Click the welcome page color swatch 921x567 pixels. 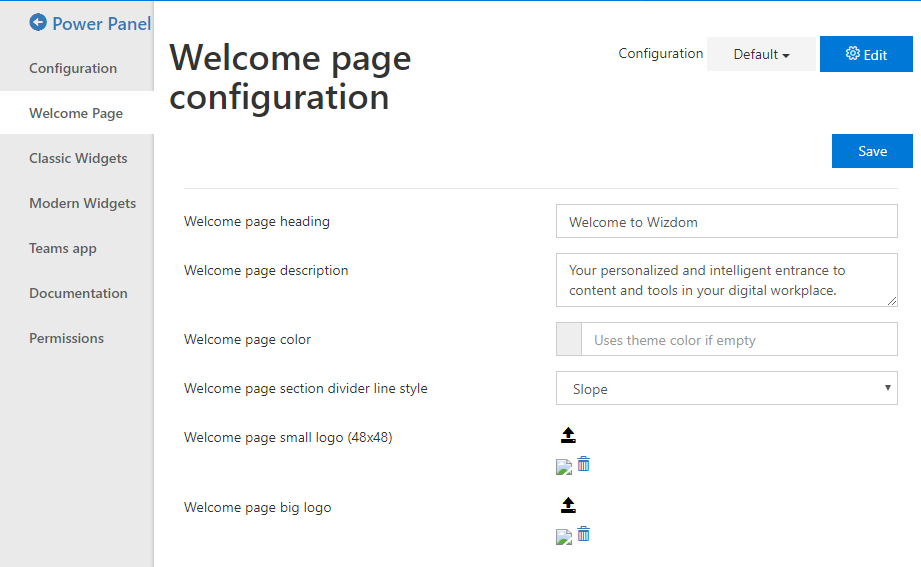click(x=569, y=339)
